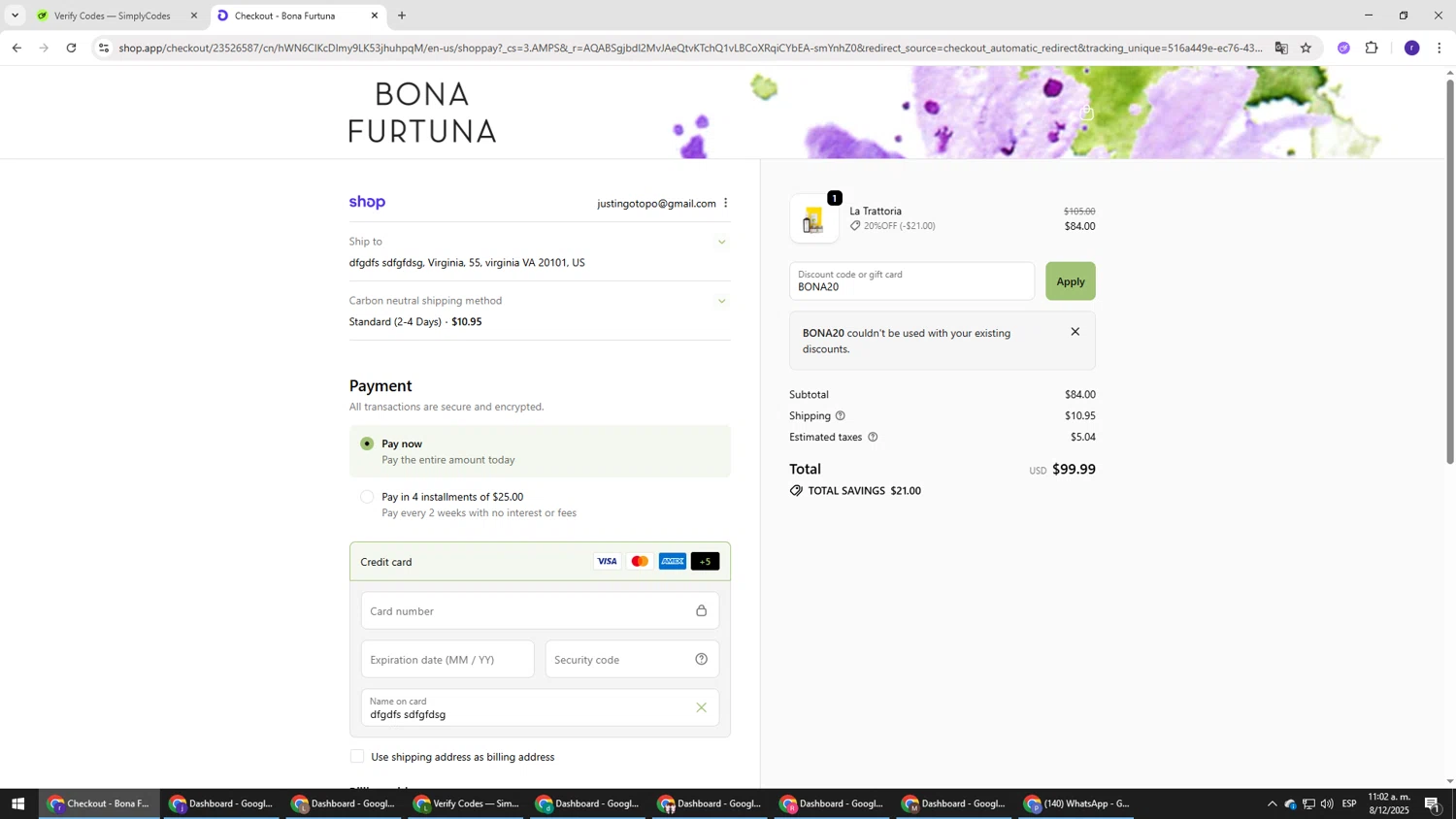Open the tab search dropdown arrow

click(x=15, y=16)
